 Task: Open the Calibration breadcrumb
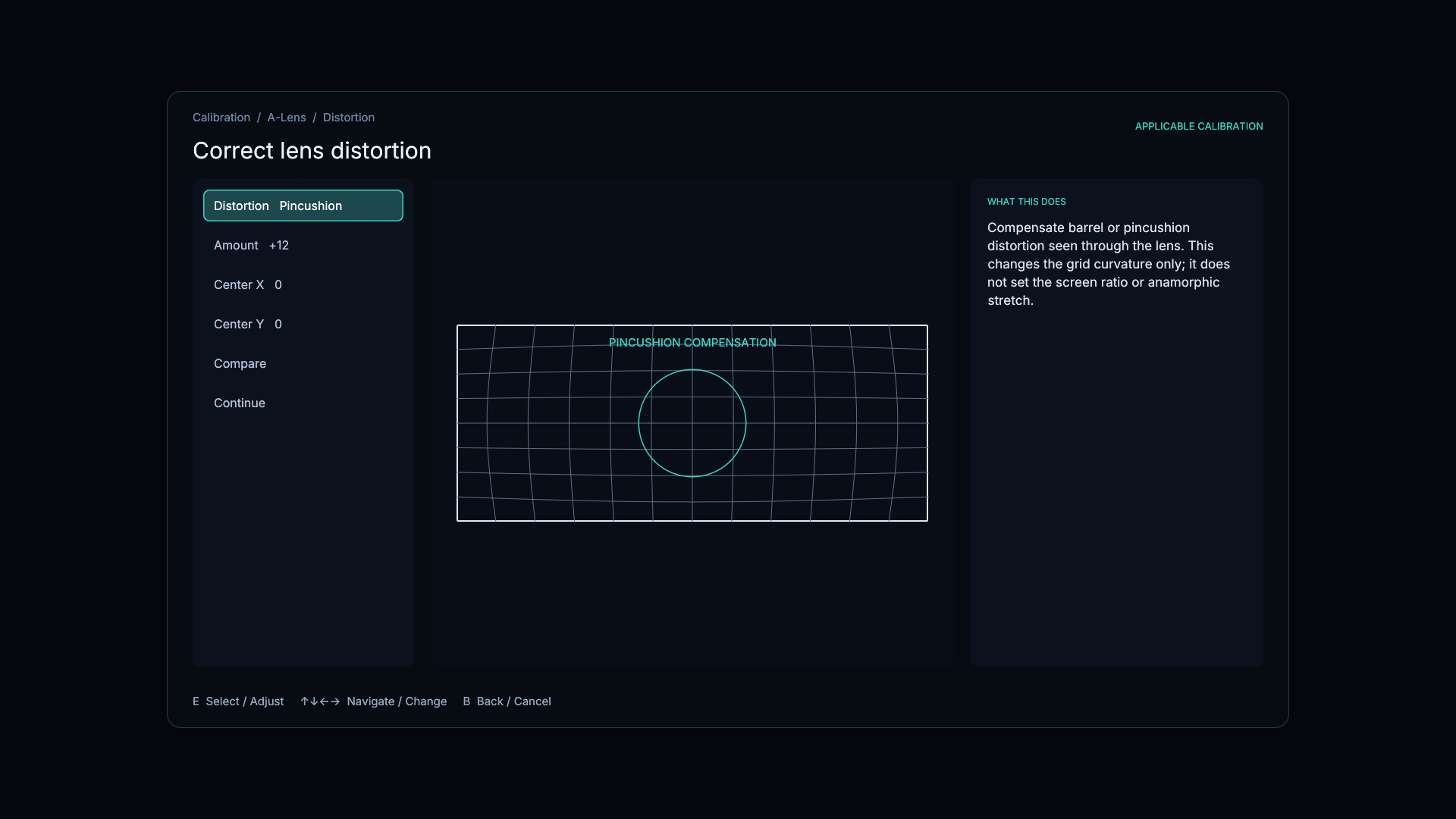click(221, 118)
